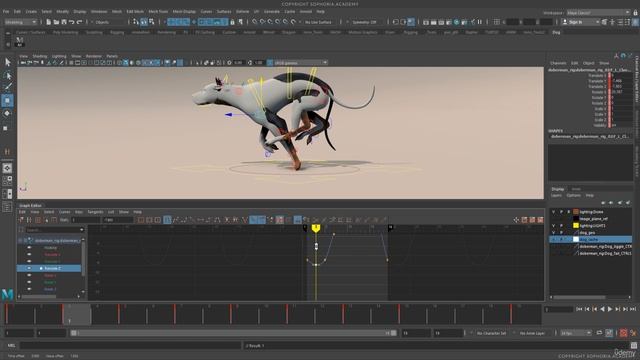Click the Open Scene folder icon
This screenshot has width=640, height=360.
coord(56,22)
